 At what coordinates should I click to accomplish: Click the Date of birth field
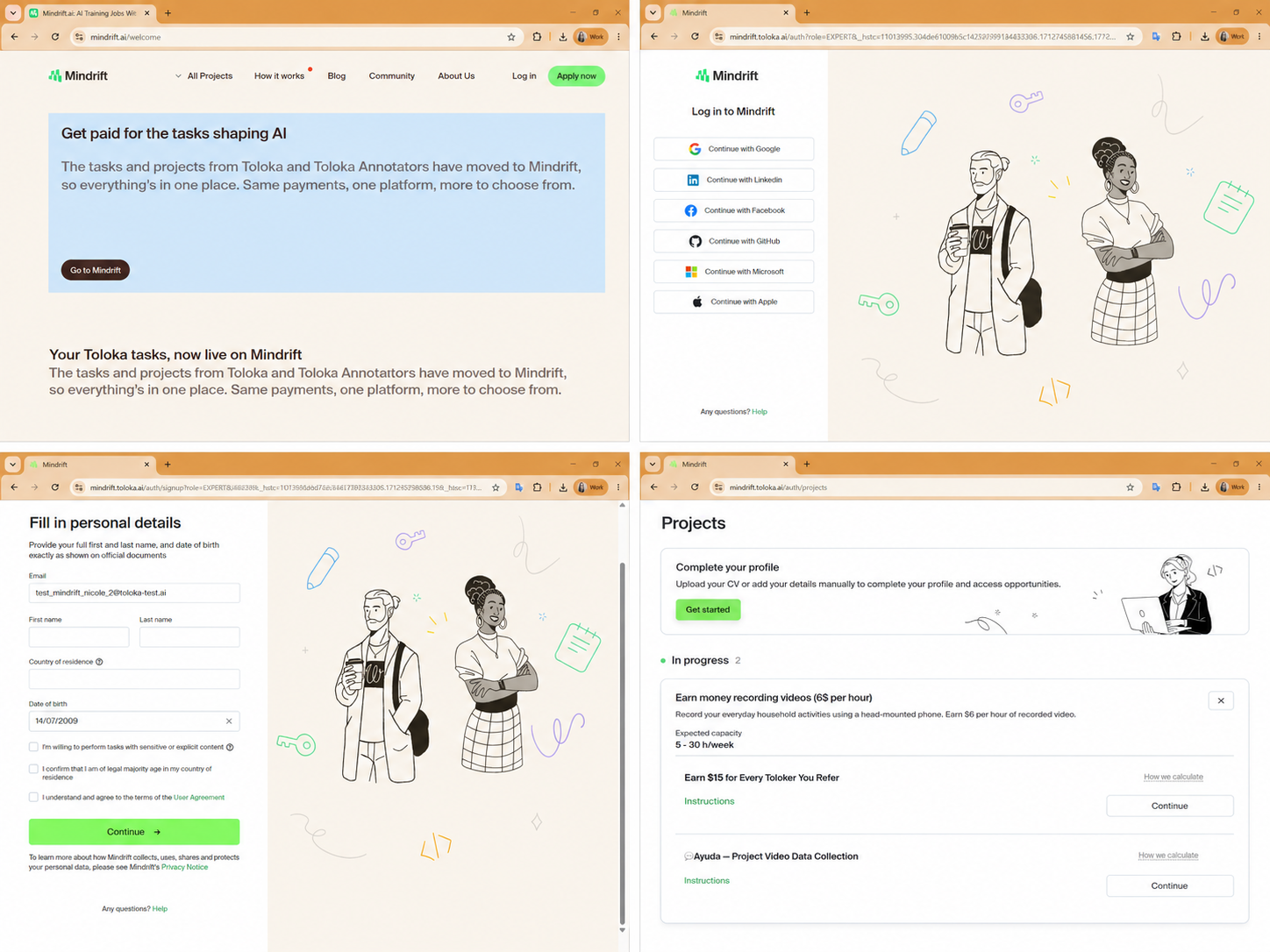(134, 721)
